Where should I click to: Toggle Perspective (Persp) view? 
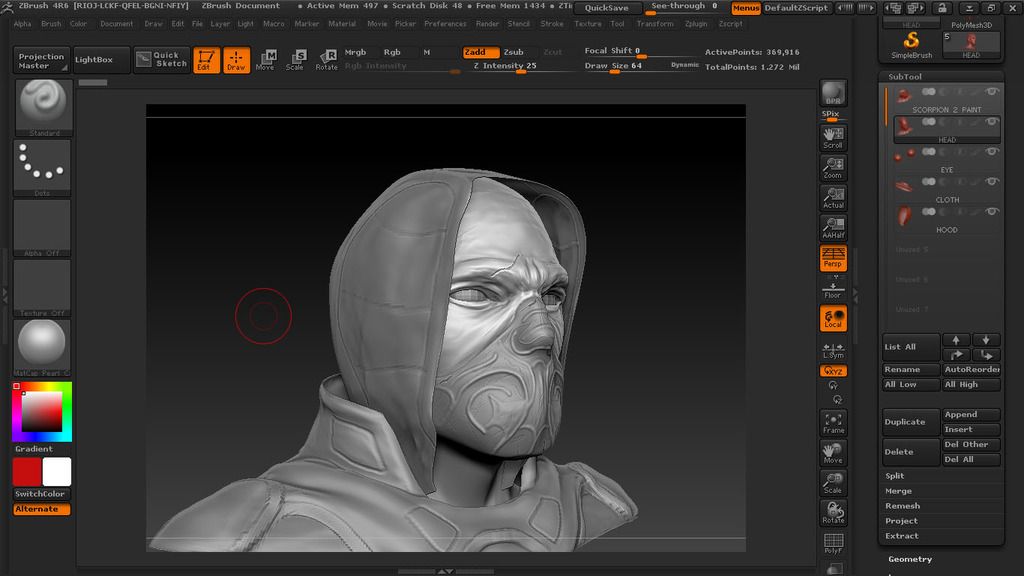pyautogui.click(x=833, y=258)
